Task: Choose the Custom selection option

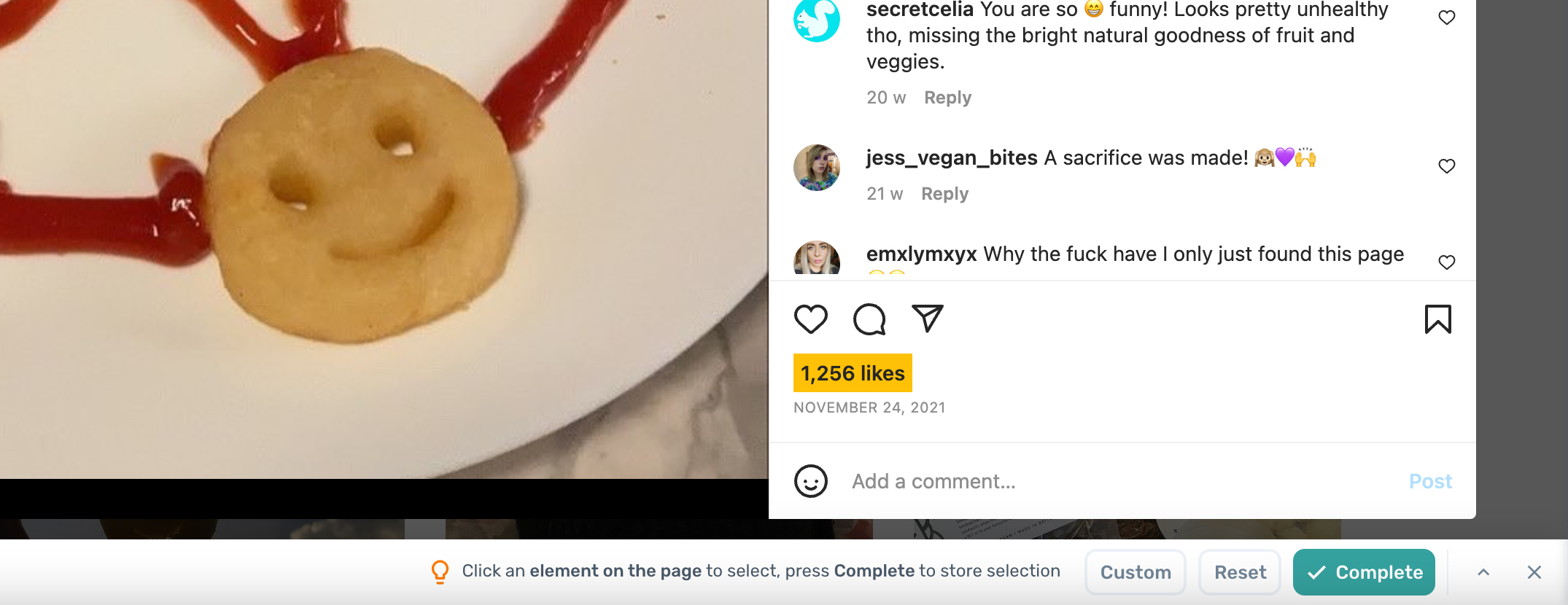Action: (1136, 572)
